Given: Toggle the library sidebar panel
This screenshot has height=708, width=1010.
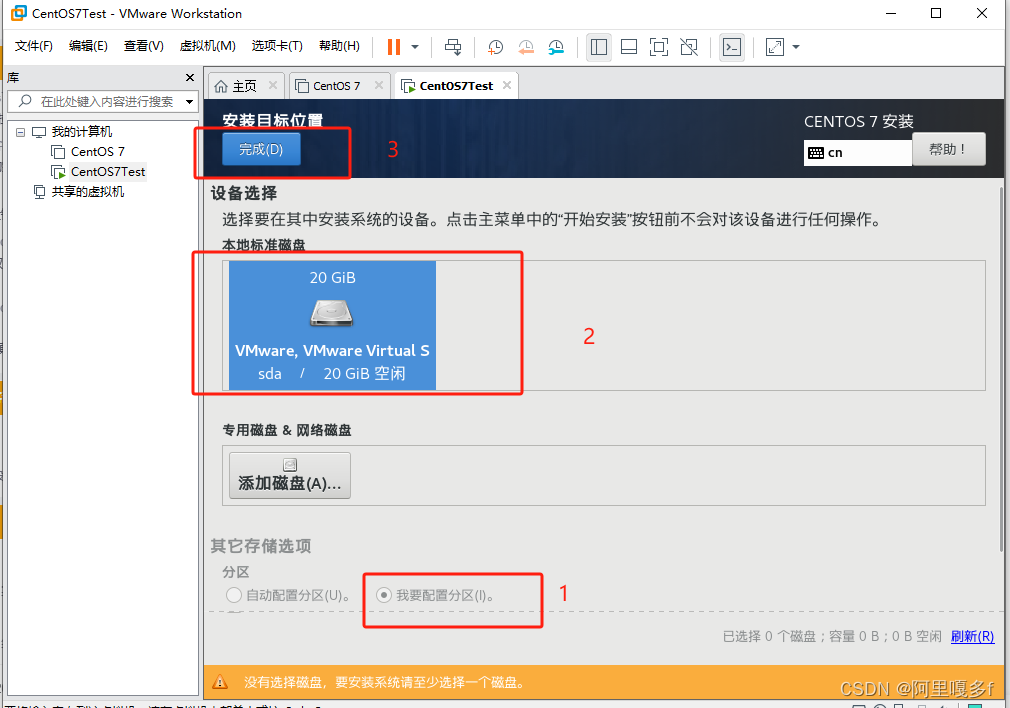Looking at the screenshot, I should coord(598,46).
